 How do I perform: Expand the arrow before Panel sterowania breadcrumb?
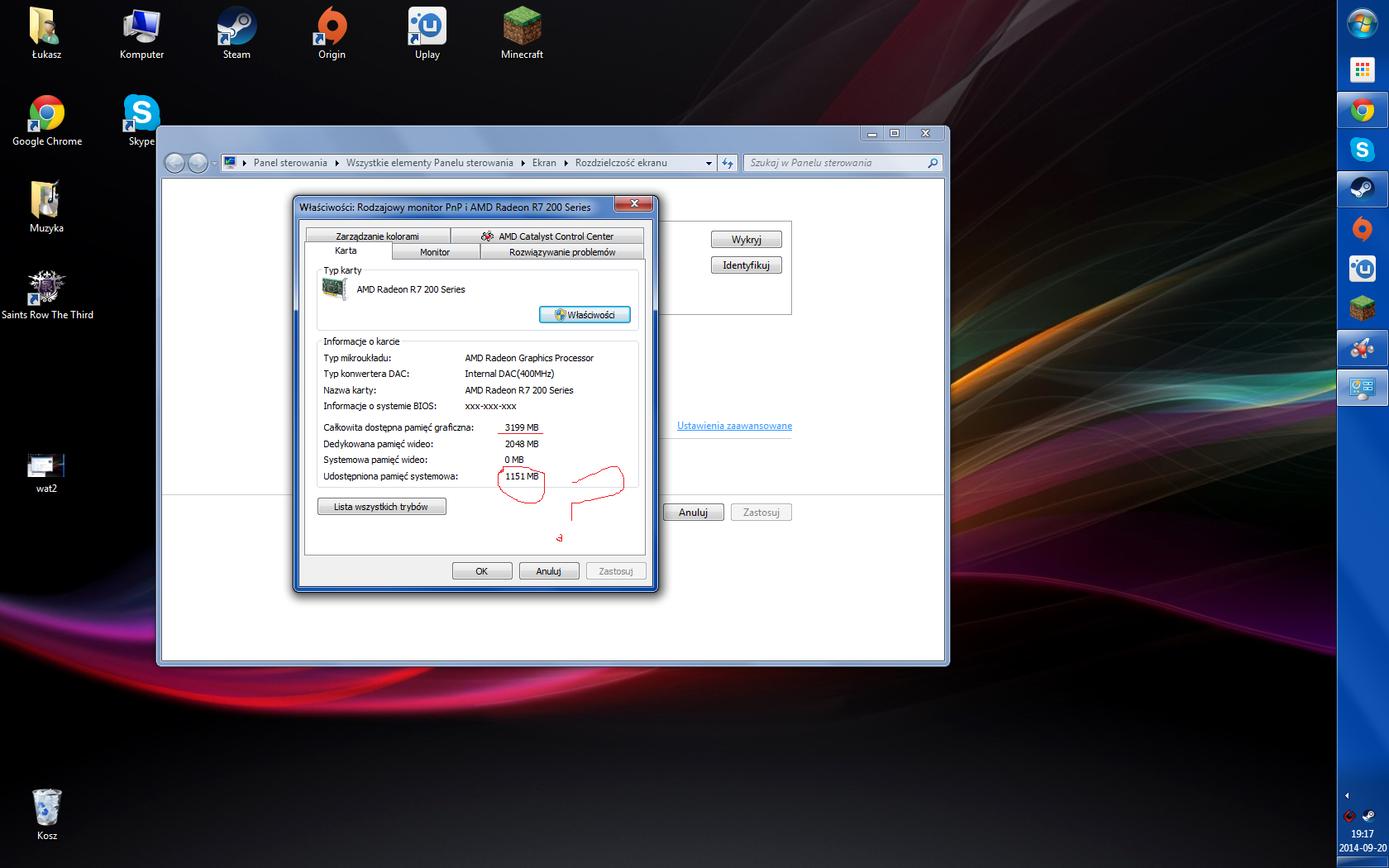245,163
